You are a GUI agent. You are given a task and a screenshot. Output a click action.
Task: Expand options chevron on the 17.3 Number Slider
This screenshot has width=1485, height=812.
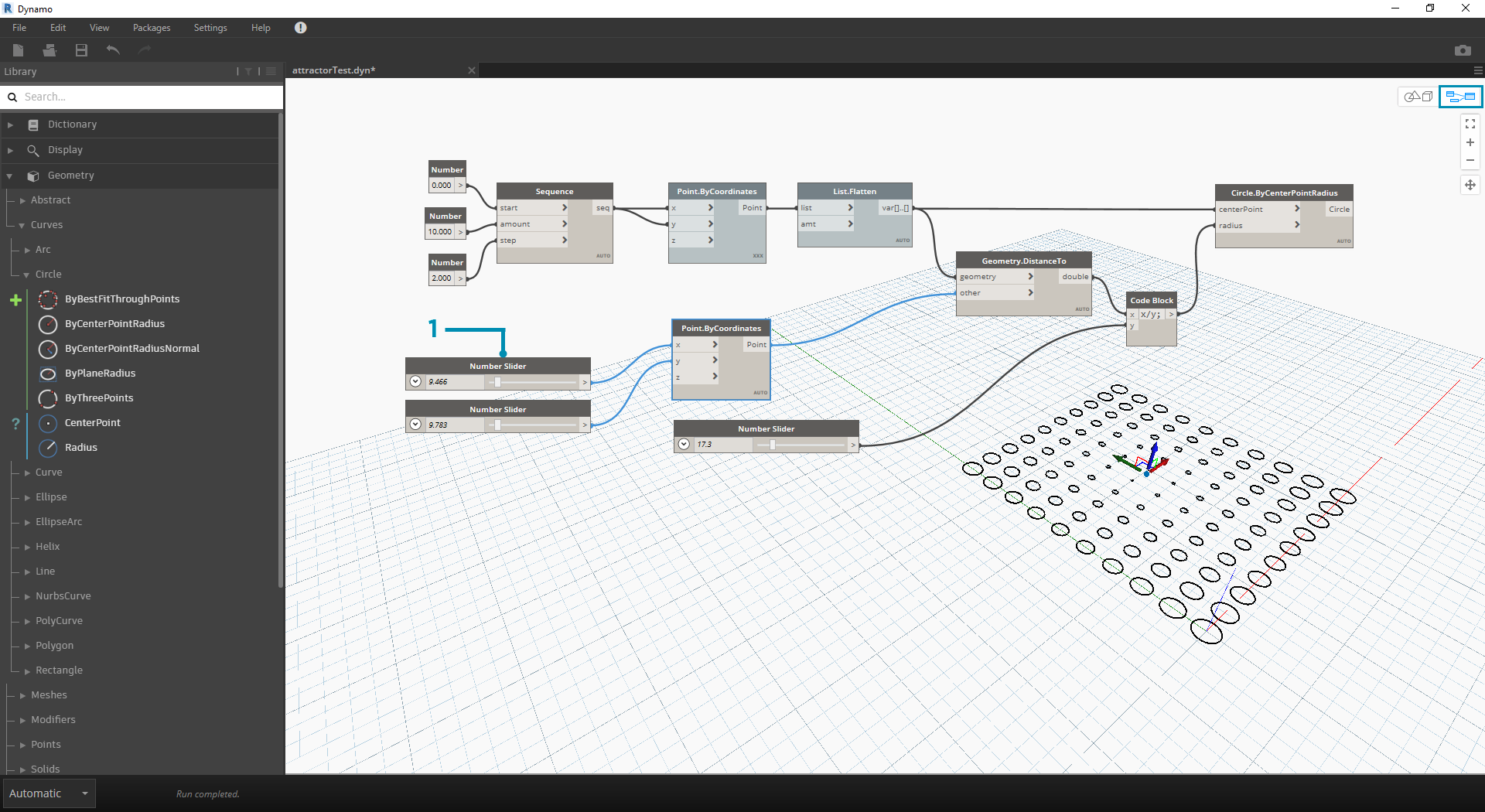click(684, 445)
